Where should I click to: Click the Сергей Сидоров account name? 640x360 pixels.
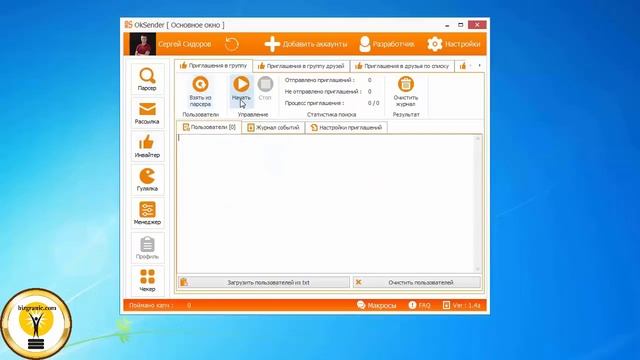[184, 44]
